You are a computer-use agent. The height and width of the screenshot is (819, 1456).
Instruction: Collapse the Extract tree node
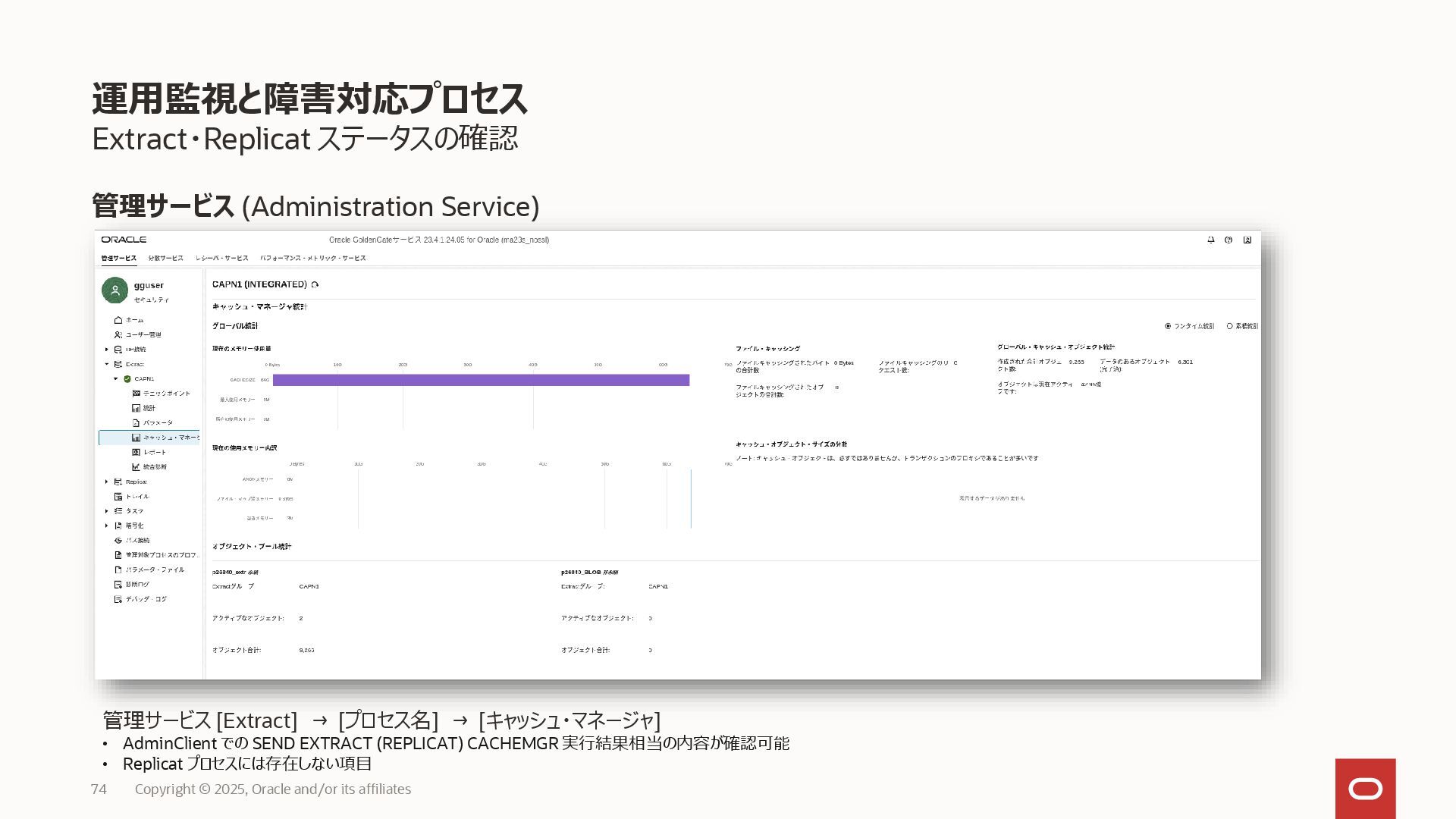[x=107, y=364]
